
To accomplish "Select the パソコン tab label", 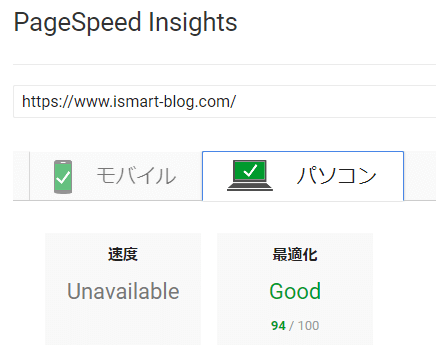I will 337,176.
